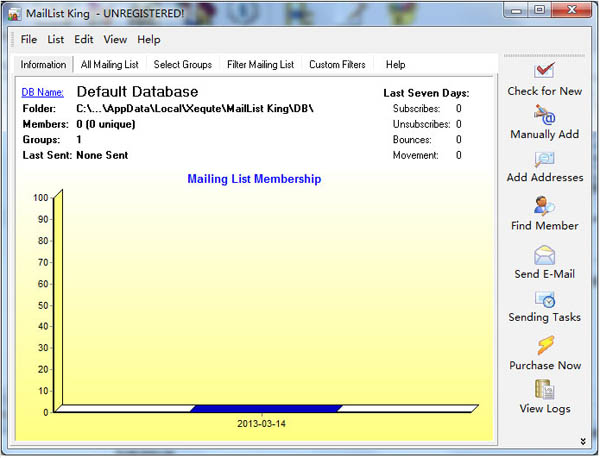600x458 pixels.
Task: Click the DB Name link
Action: tap(42, 93)
